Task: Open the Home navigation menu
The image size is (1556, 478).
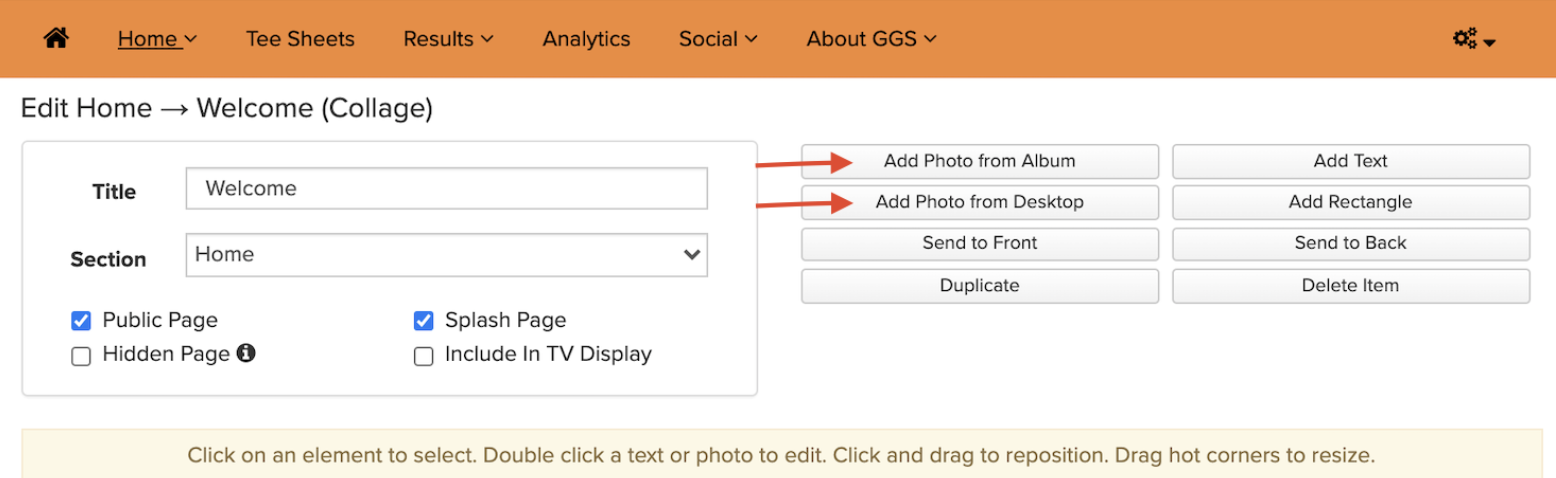Action: click(x=157, y=39)
